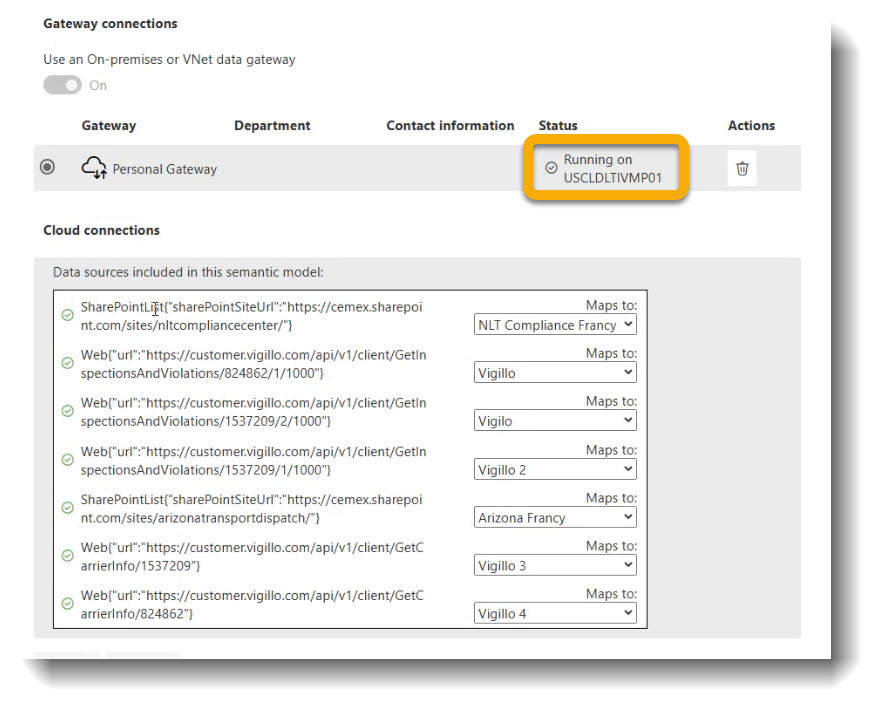Open the Vigillo 2 mapping dropdown
The image size is (883, 711).
555,469
